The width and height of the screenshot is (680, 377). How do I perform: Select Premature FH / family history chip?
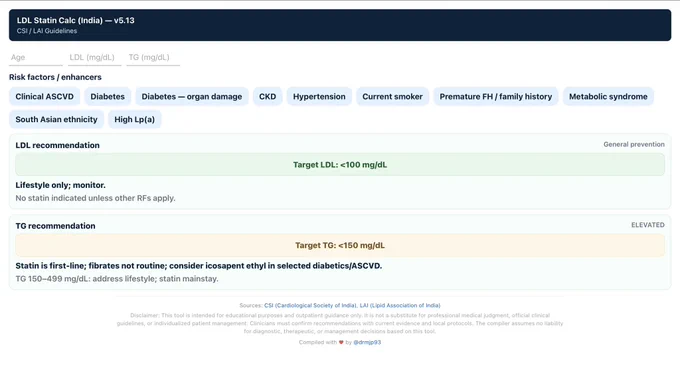[496, 97]
